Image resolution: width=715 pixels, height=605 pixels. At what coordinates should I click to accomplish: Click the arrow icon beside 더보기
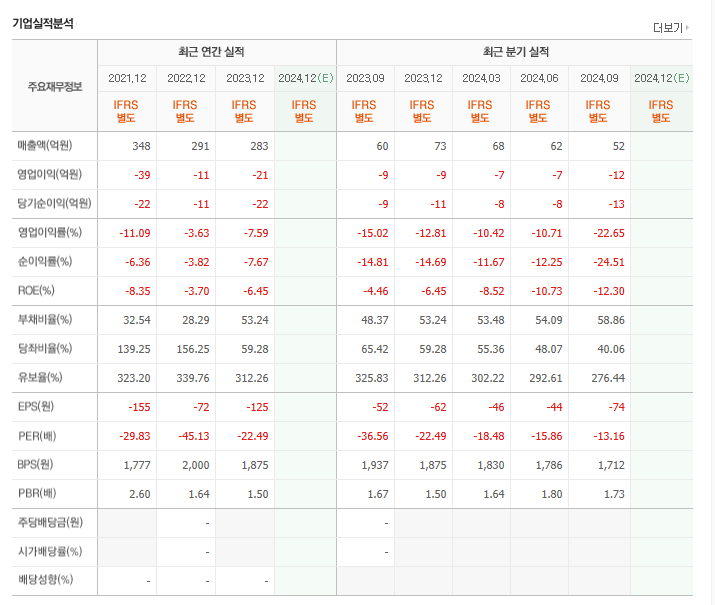click(x=687, y=28)
